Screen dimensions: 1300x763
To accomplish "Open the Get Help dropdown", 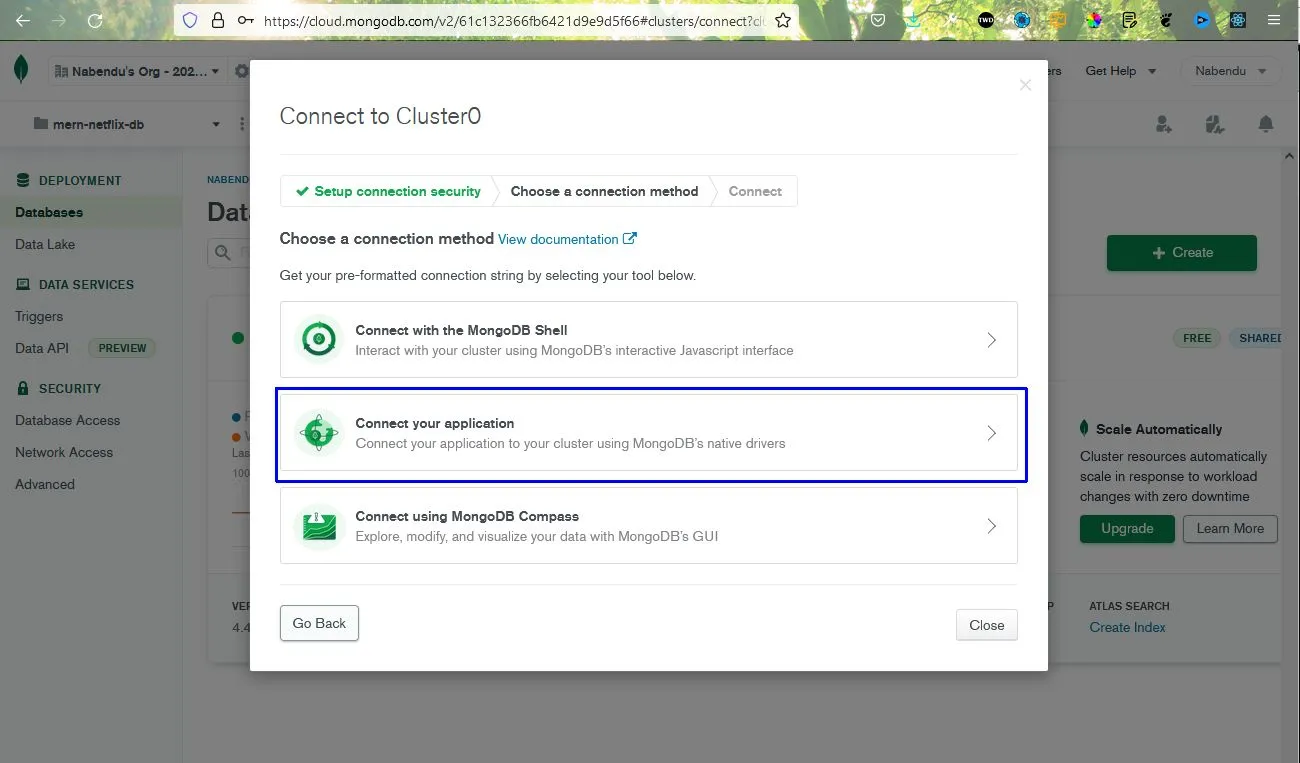I will point(1121,71).
